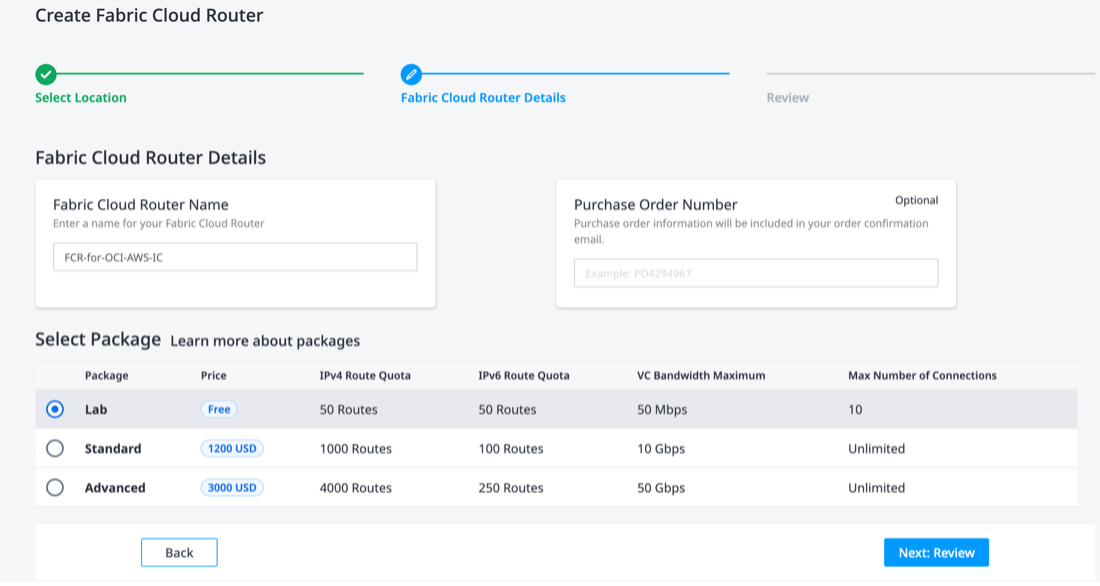Click the green checkmark step icon
Screen dimensions: 1100x586
click(45, 74)
